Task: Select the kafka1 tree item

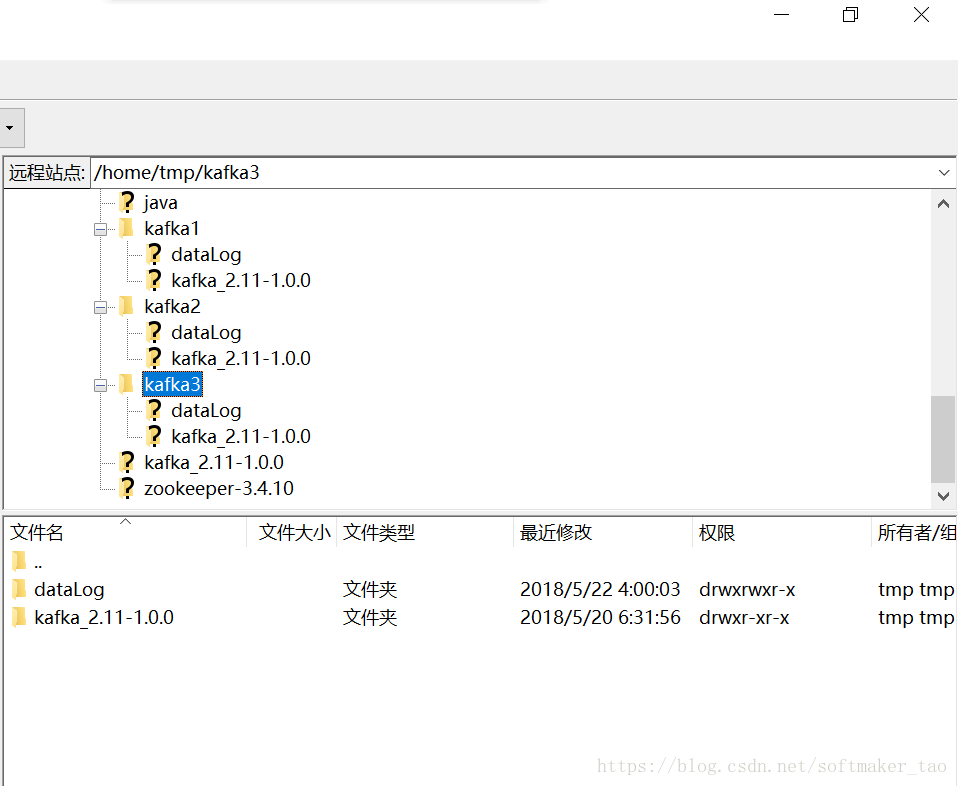Action: pyautogui.click(x=172, y=229)
